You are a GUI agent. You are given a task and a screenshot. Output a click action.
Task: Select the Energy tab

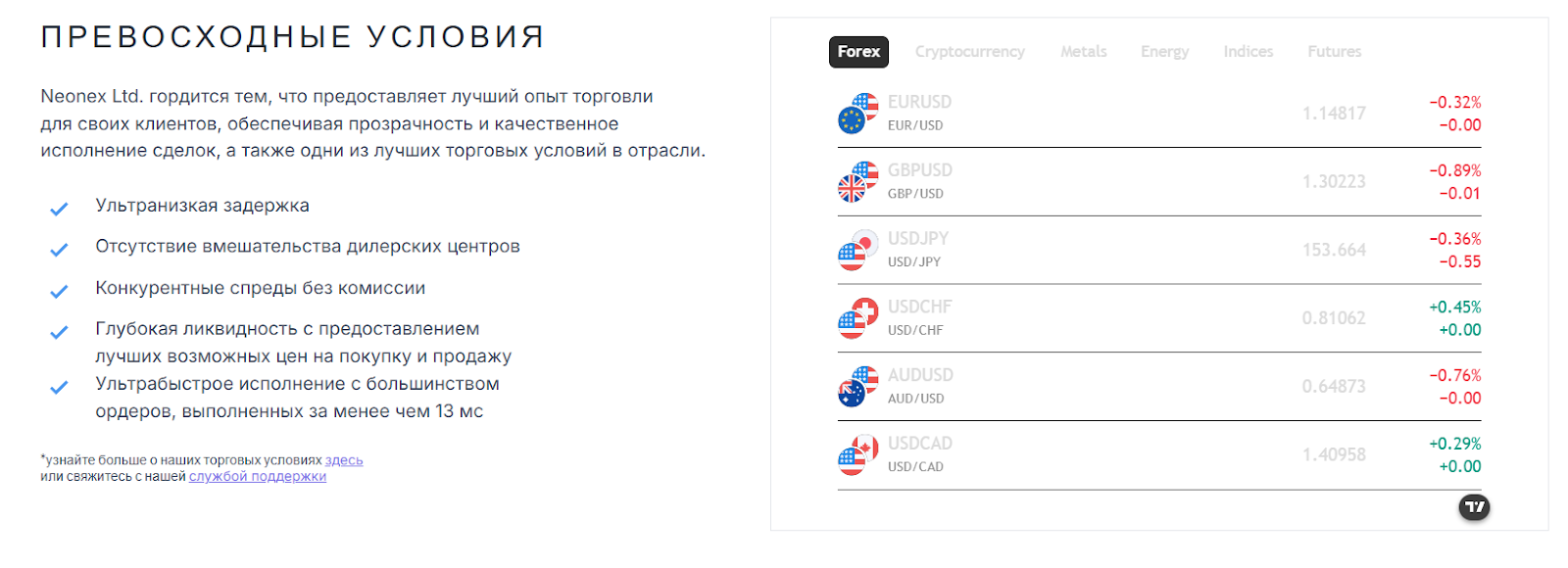pos(1163,51)
